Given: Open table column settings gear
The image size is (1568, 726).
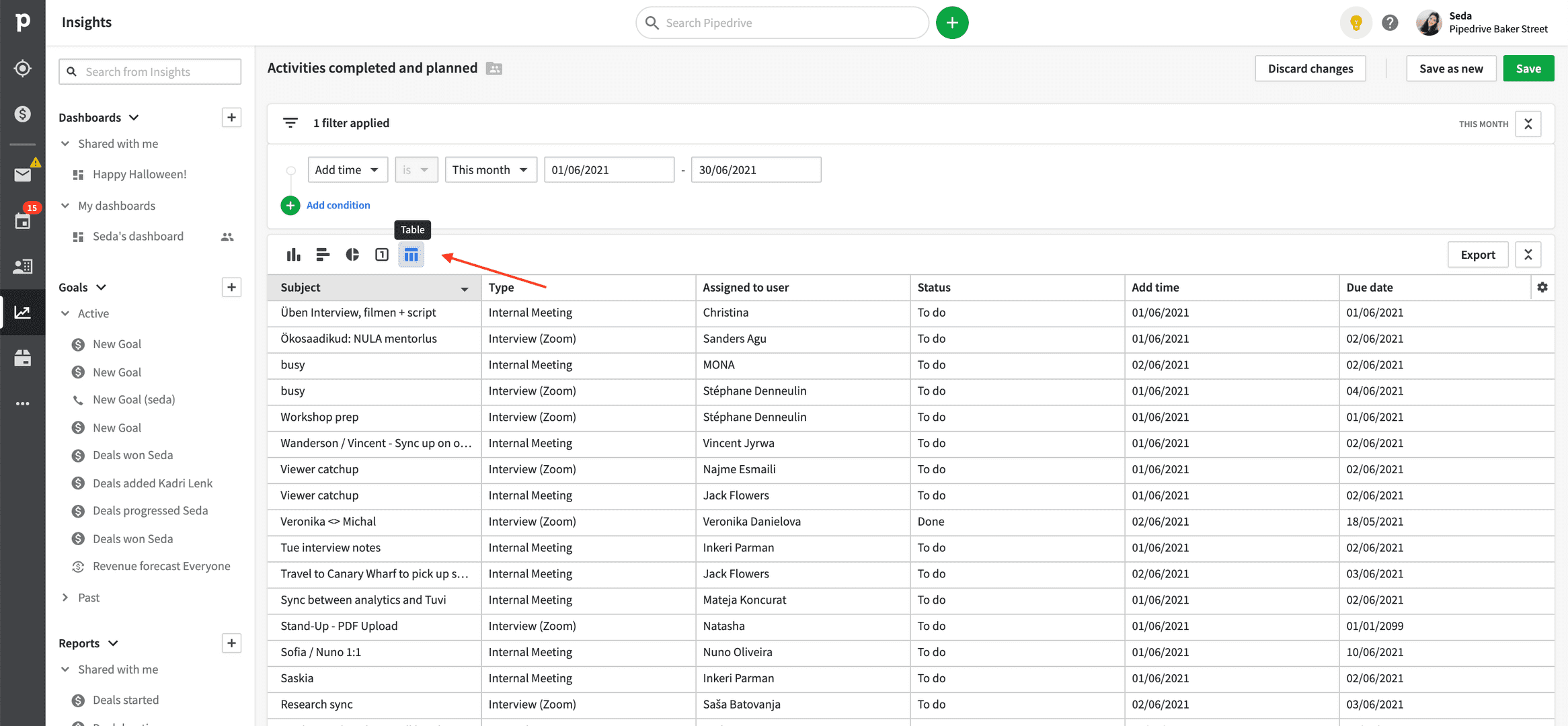Looking at the screenshot, I should click(1542, 287).
